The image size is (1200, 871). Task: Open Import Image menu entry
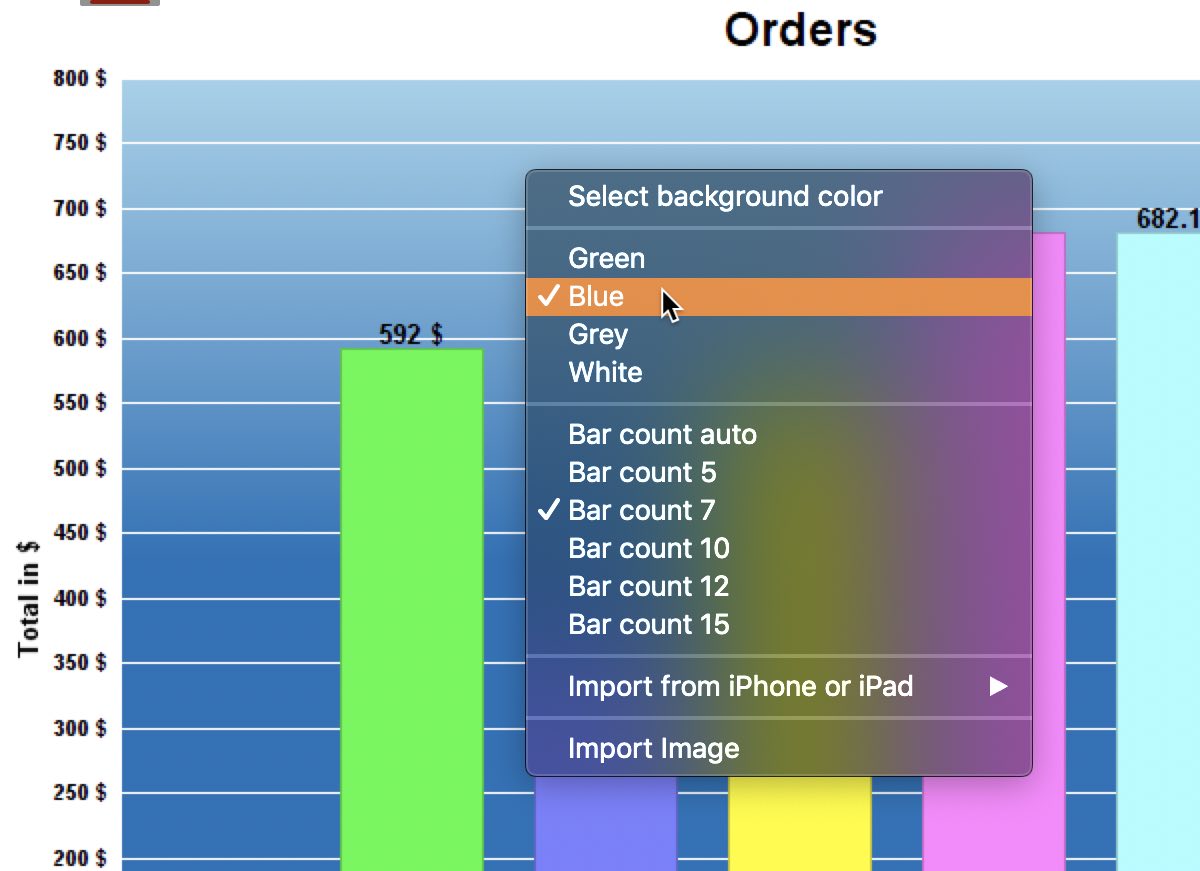coord(653,749)
